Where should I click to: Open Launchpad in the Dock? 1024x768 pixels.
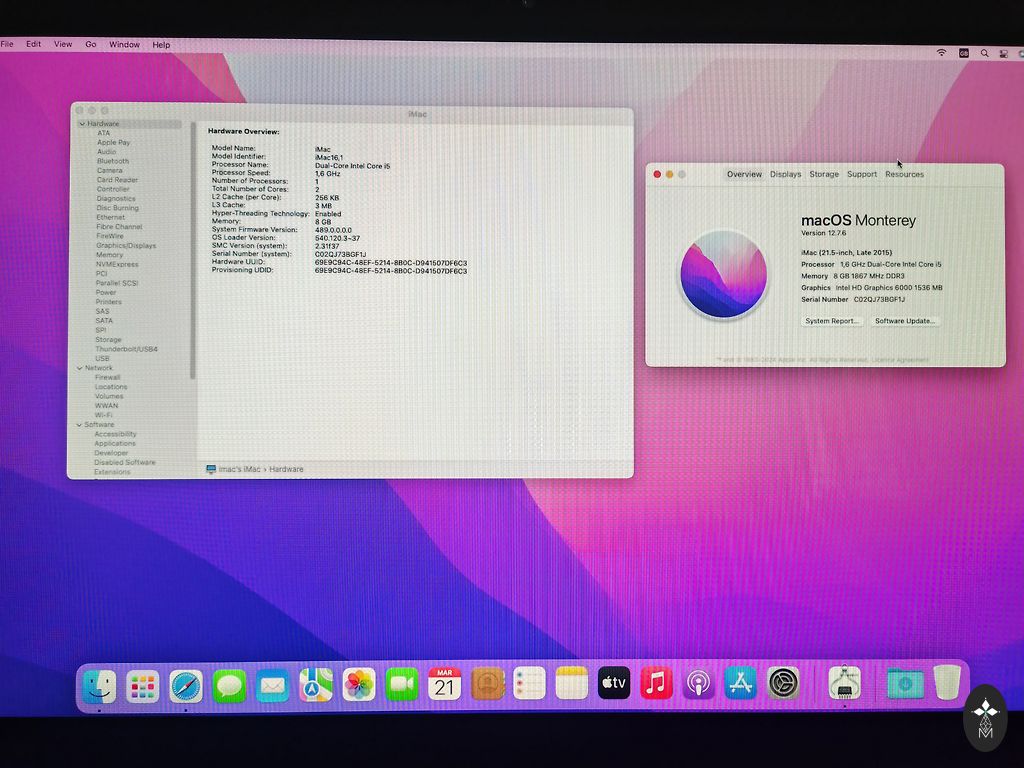click(x=143, y=685)
